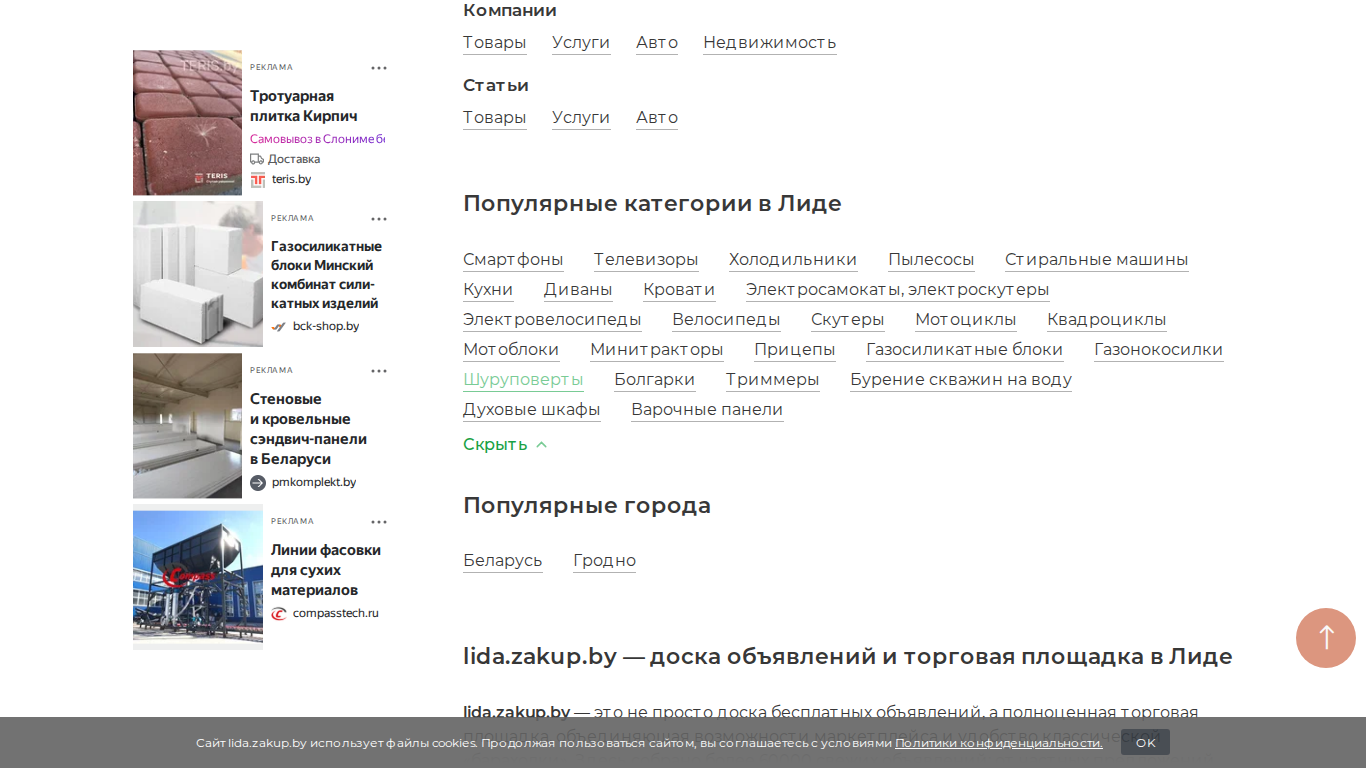Image resolution: width=1366 pixels, height=768 pixels.
Task: Open Холодильники category
Action: click(793, 260)
